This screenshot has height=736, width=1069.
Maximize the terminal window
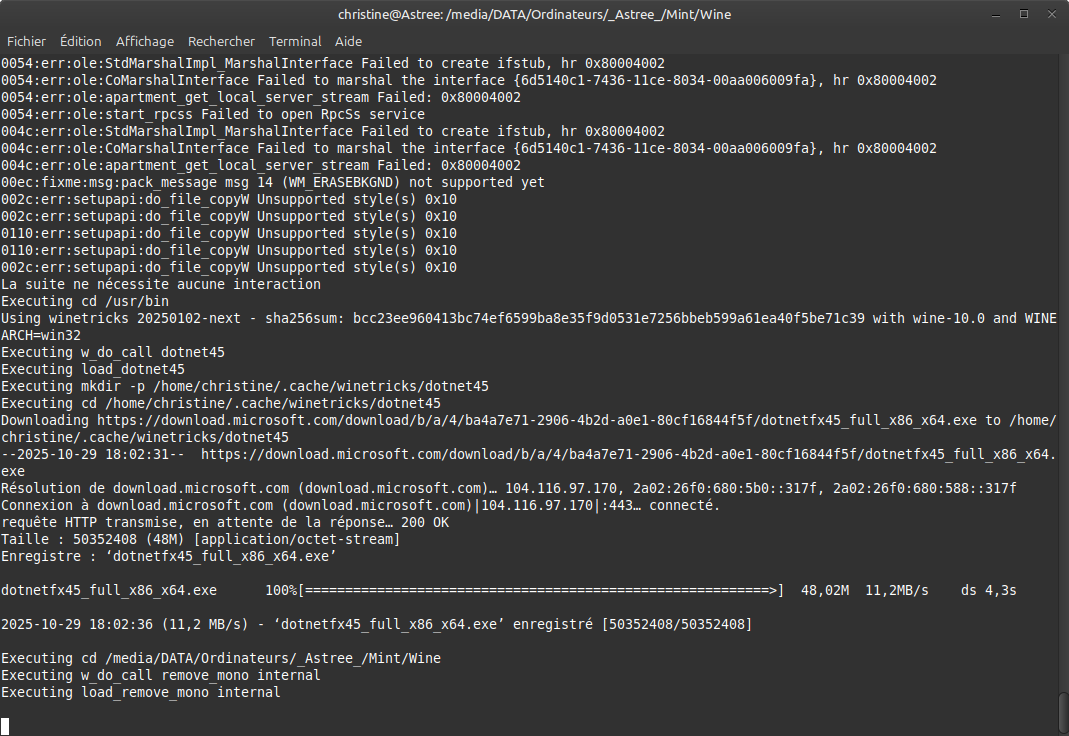click(x=1024, y=14)
